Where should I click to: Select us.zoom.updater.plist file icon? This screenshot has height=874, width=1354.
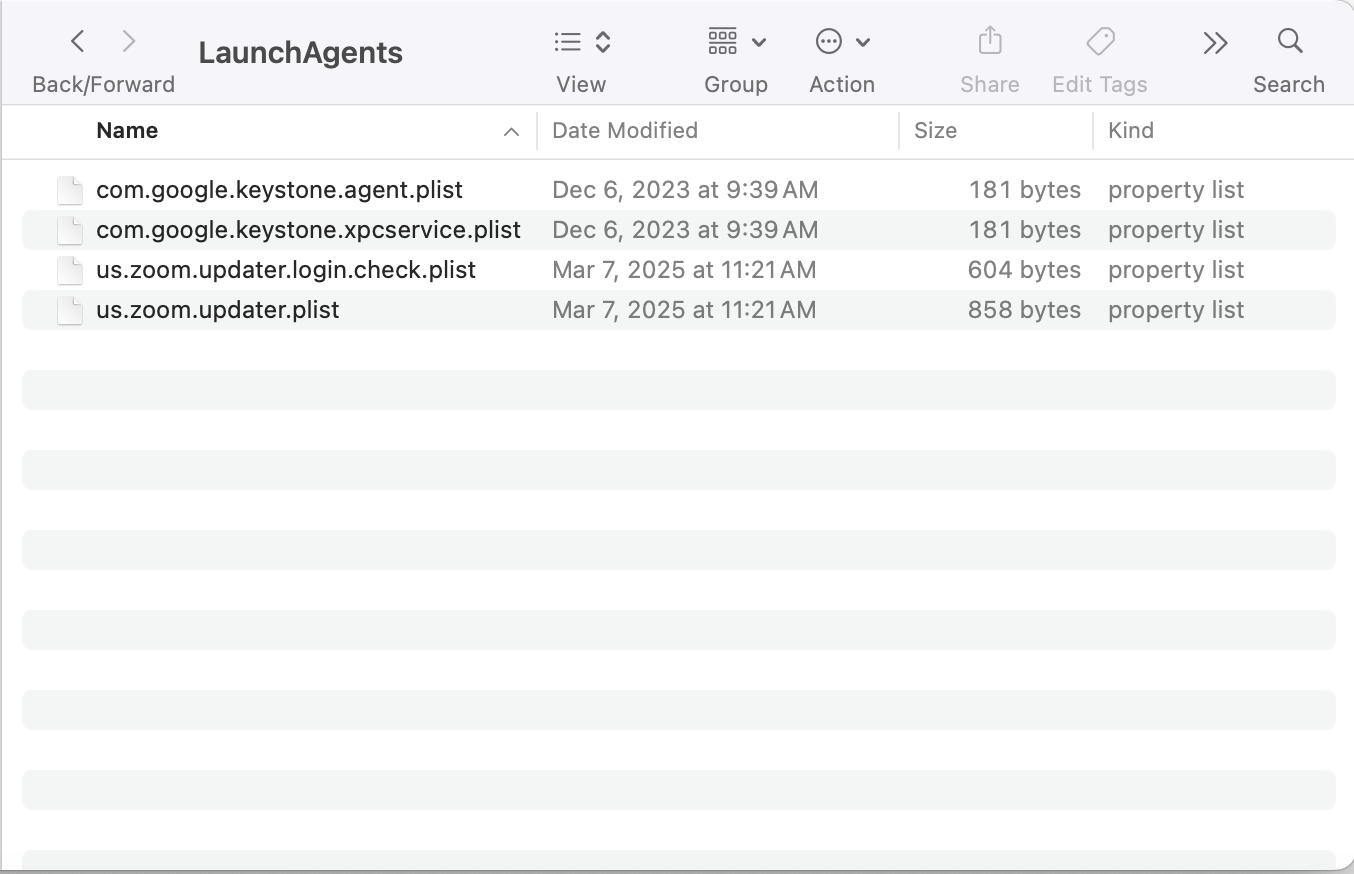[x=69, y=310]
